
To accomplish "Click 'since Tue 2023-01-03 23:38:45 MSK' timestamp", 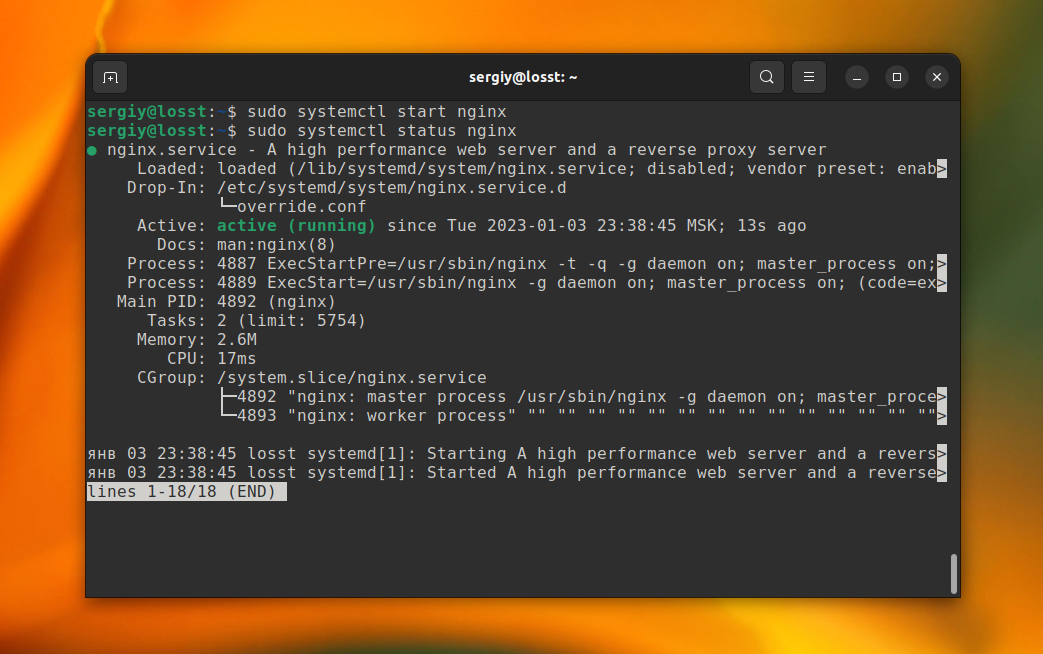I will click(551, 226).
